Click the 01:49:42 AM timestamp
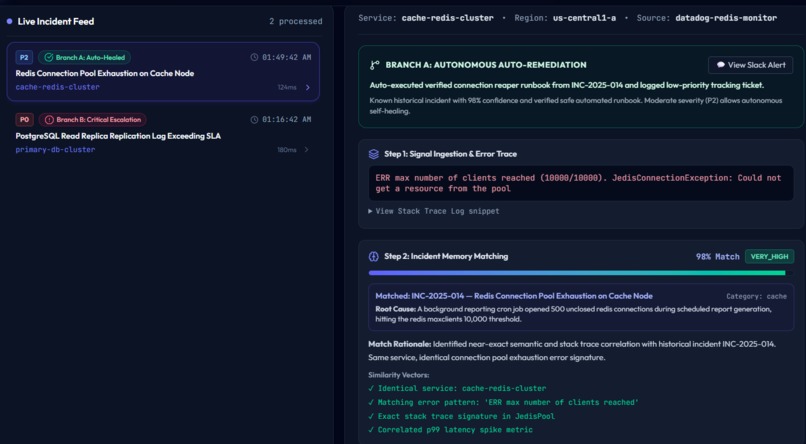 pos(286,58)
